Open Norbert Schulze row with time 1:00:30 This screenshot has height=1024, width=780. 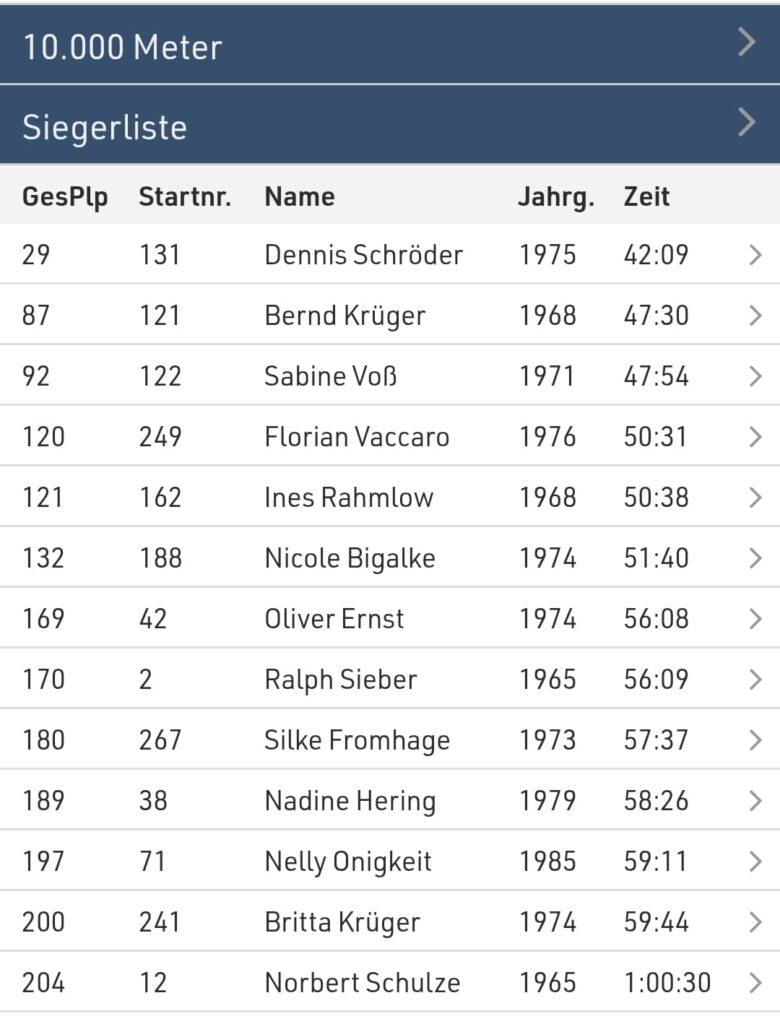[390, 983]
